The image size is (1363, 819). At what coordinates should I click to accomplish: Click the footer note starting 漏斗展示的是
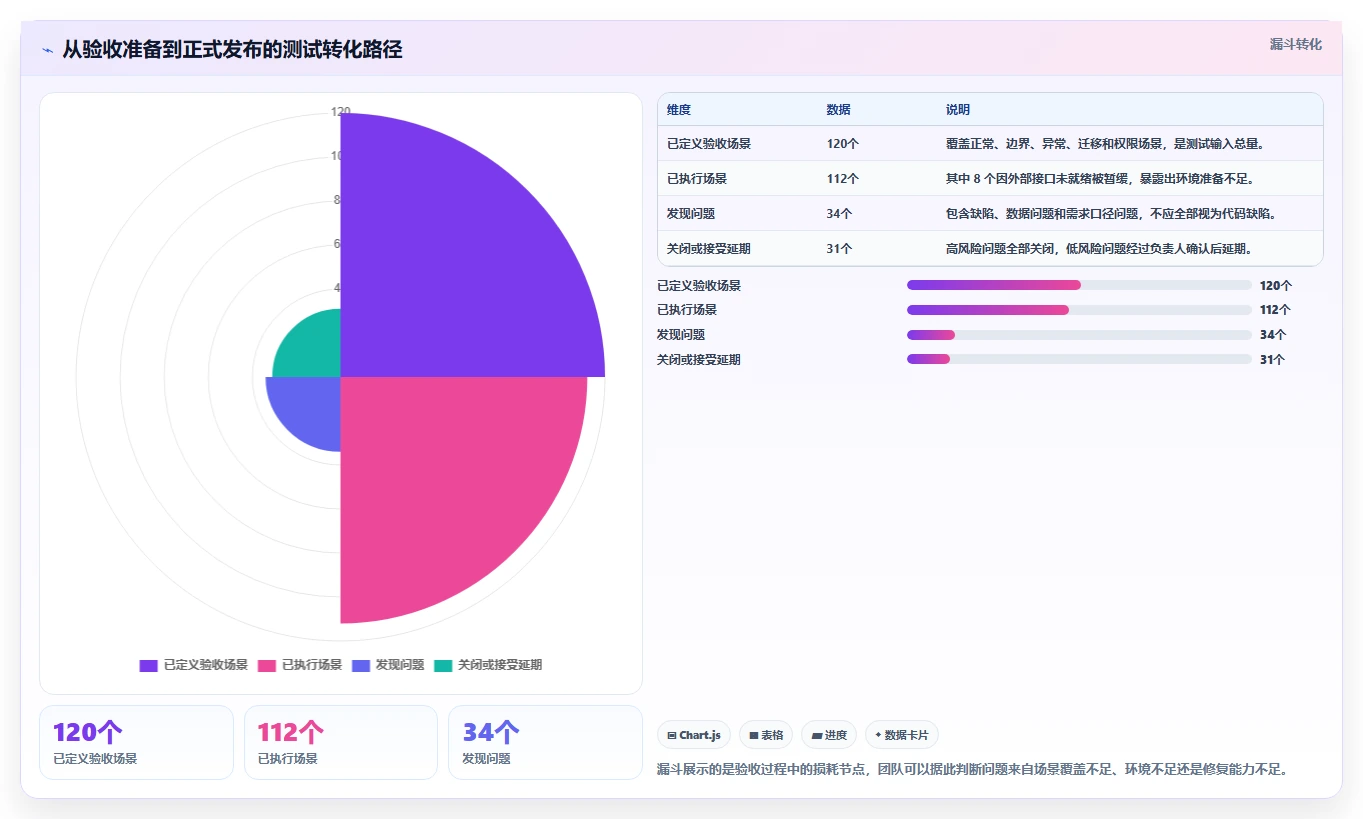972,770
